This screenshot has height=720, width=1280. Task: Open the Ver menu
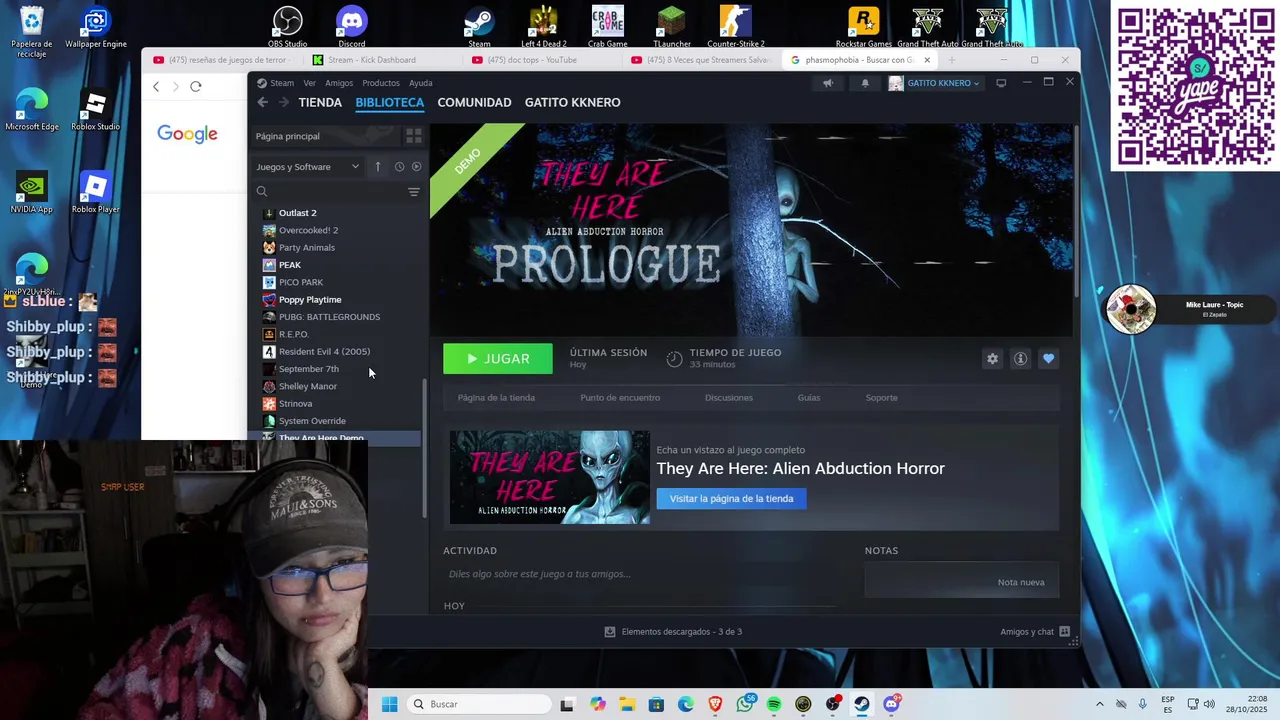coord(309,83)
